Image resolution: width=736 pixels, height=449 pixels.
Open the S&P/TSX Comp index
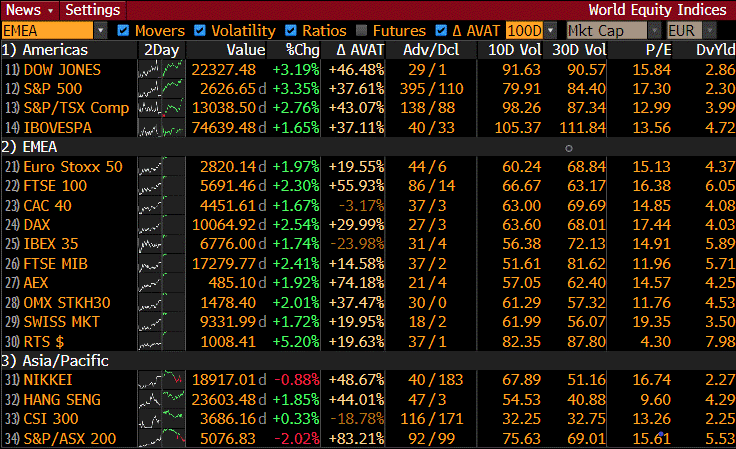click(x=76, y=108)
